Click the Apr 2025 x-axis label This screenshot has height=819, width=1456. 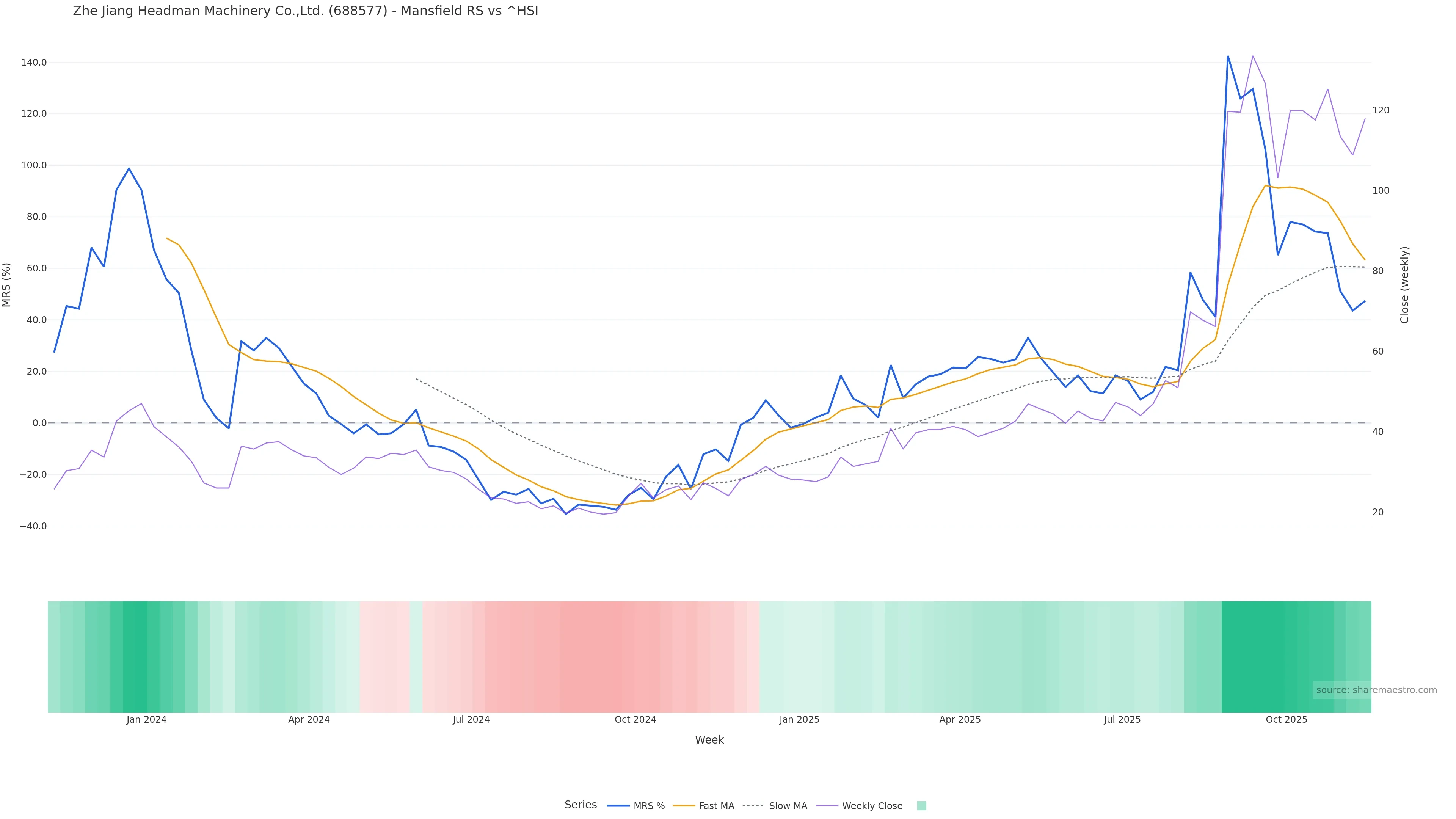tap(960, 720)
